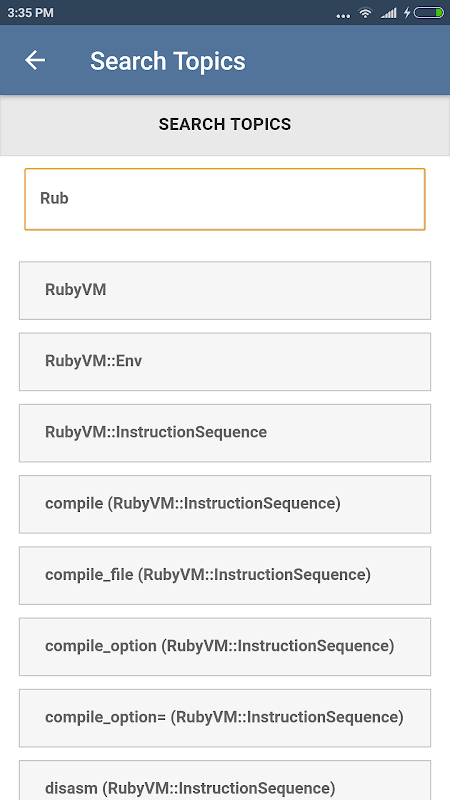Tap the 3:35 PM clock

tap(31, 13)
